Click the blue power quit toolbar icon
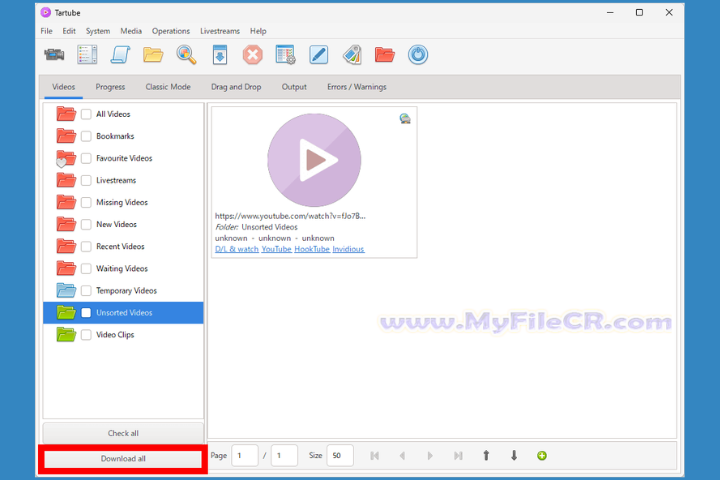 (x=418, y=55)
